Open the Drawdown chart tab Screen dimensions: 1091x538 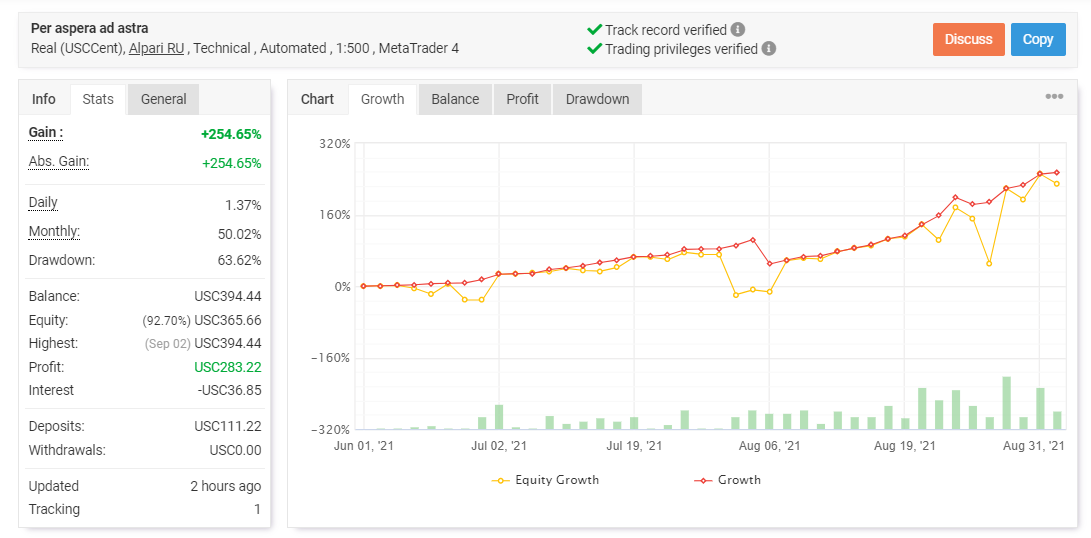coord(597,99)
